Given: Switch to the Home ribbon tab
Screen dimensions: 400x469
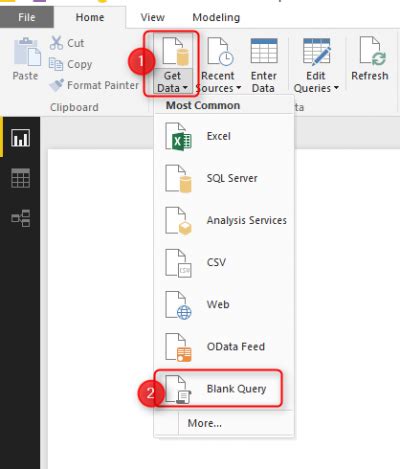Looking at the screenshot, I should pyautogui.click(x=90, y=17).
